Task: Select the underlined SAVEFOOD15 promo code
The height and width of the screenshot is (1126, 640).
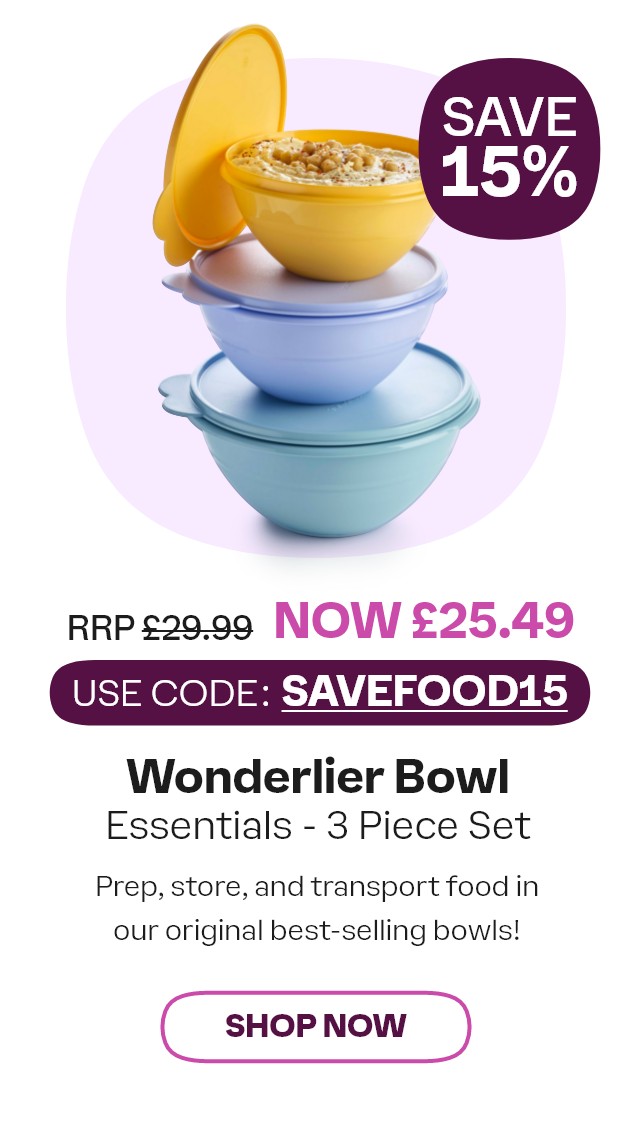Action: [x=425, y=692]
